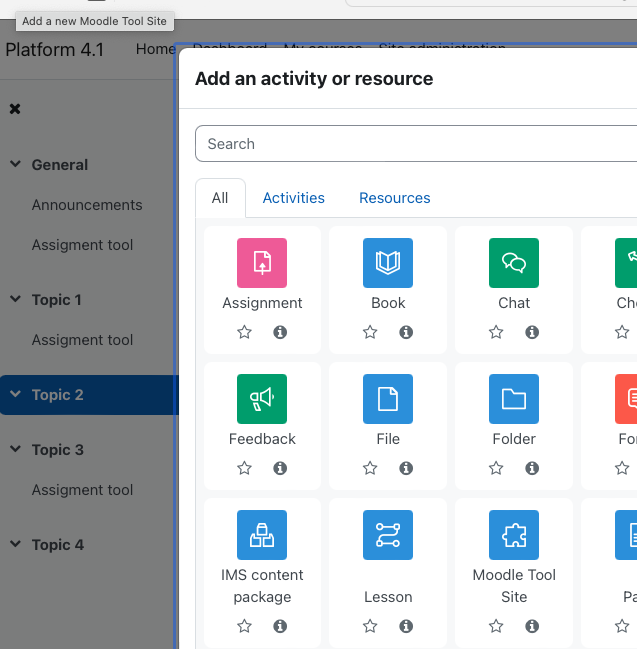Show info about the Lesson activity
The width and height of the screenshot is (637, 649).
pyautogui.click(x=406, y=626)
